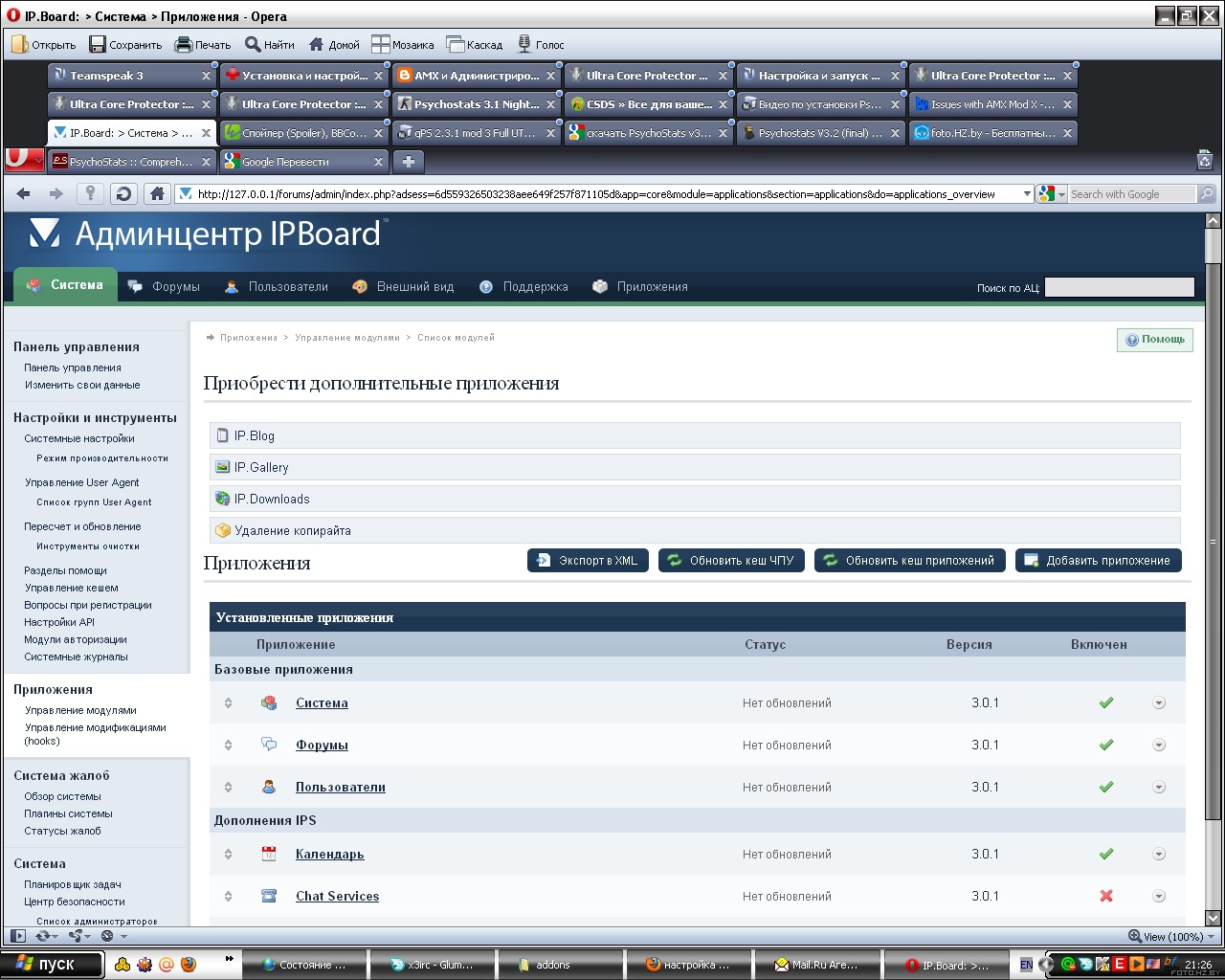Open the options dropdown for the Система row
This screenshot has width=1225, height=980.
coord(1159,702)
